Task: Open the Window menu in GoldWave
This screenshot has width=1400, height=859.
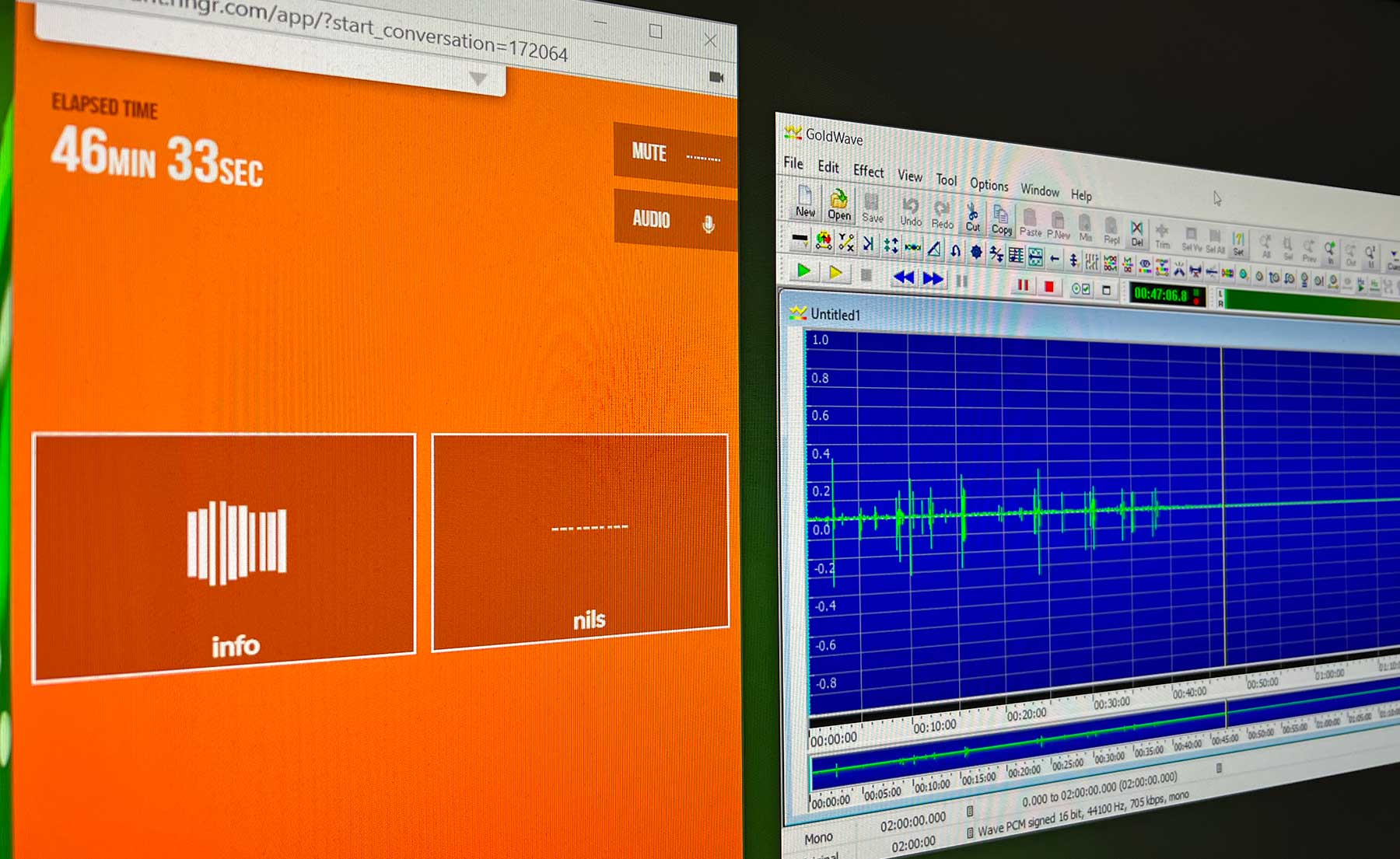Action: click(1040, 190)
